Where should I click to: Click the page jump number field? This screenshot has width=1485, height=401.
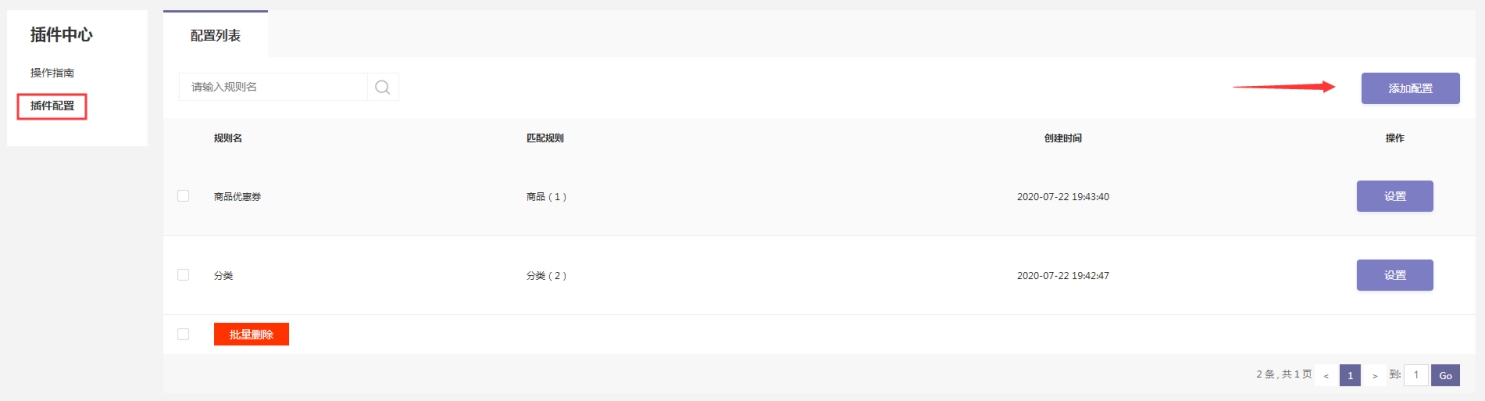click(x=1416, y=376)
